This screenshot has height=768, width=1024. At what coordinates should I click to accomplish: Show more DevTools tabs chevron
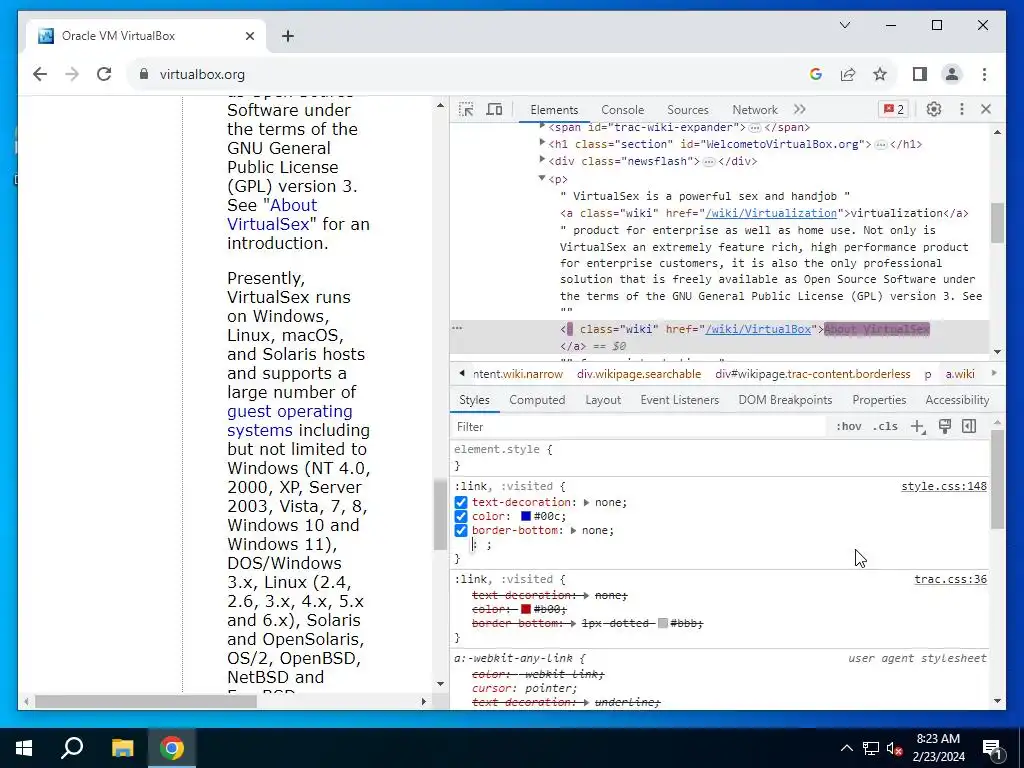coord(799,110)
